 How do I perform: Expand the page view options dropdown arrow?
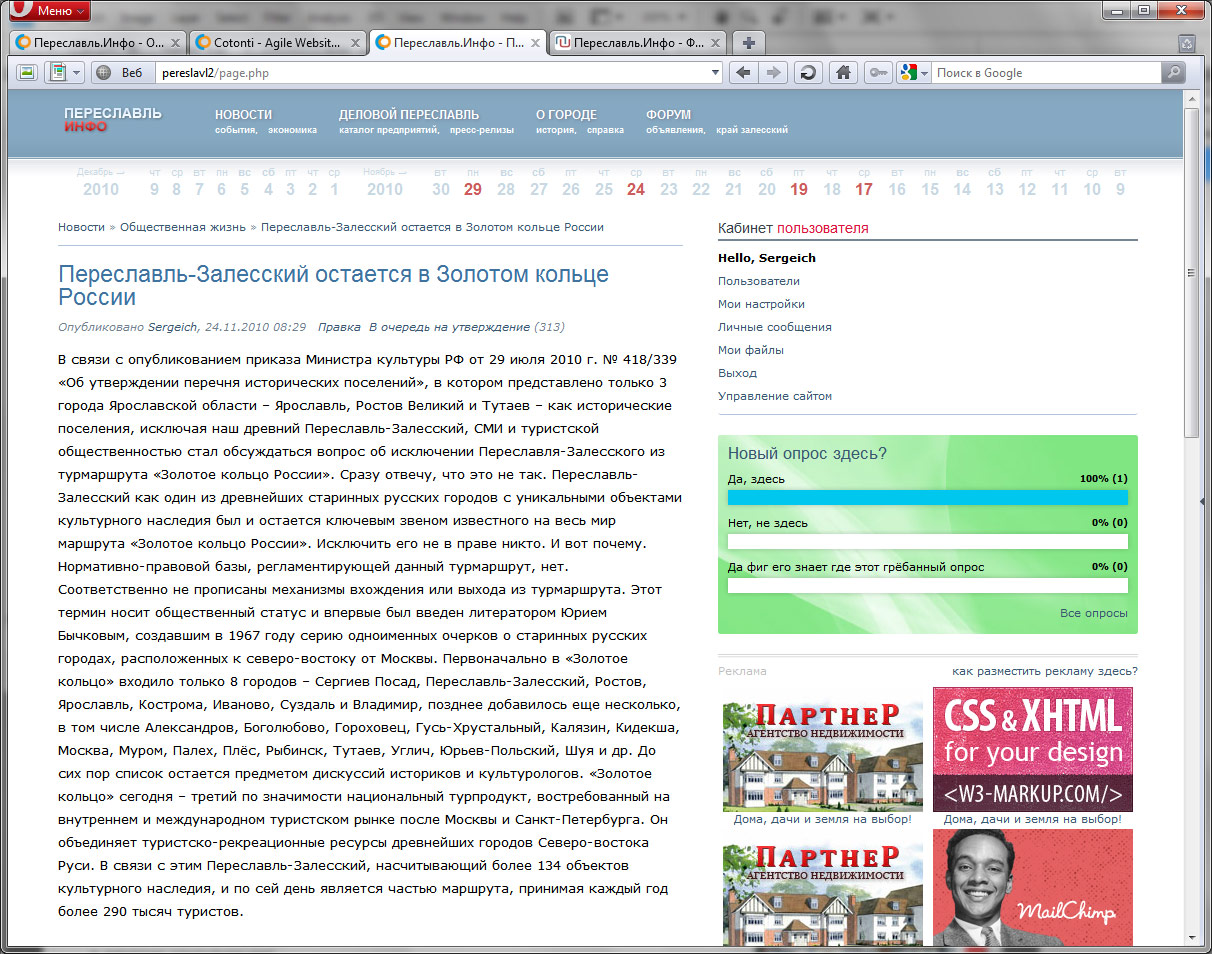click(77, 73)
